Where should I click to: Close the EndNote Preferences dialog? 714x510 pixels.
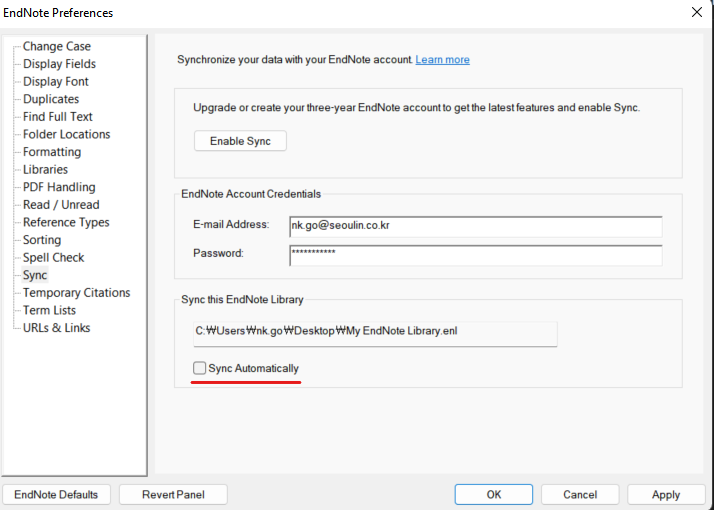tap(697, 12)
